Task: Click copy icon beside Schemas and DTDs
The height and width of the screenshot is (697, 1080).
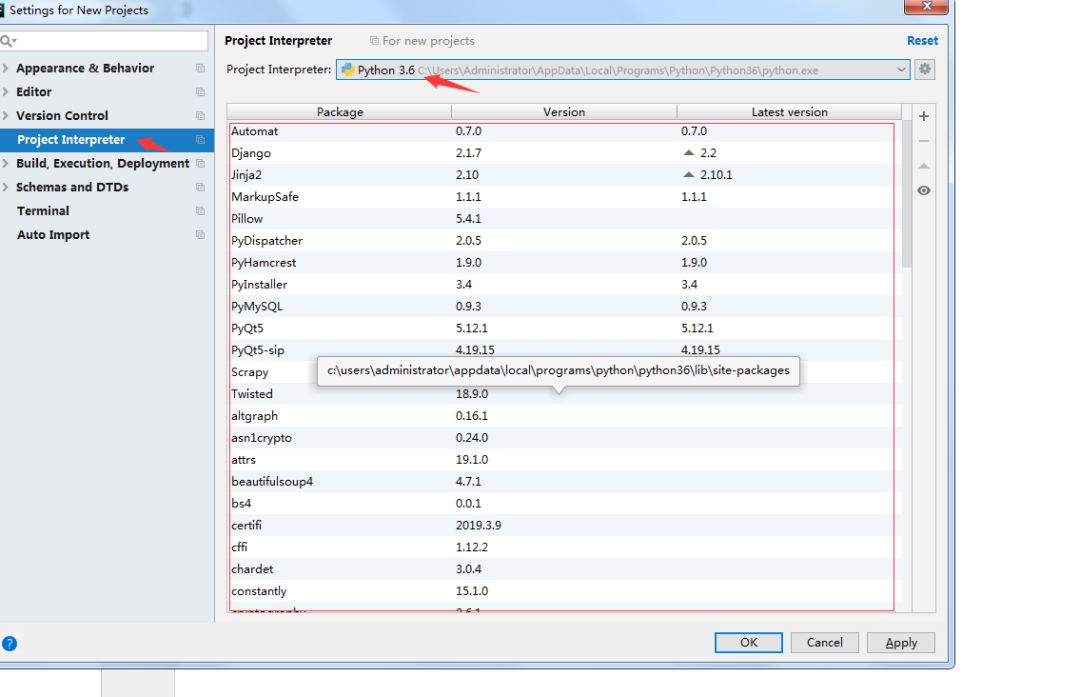Action: point(200,187)
